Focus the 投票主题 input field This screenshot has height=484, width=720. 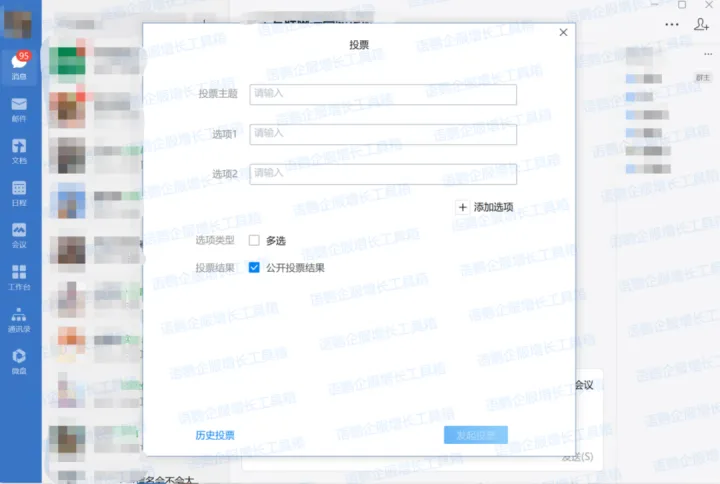pos(383,94)
